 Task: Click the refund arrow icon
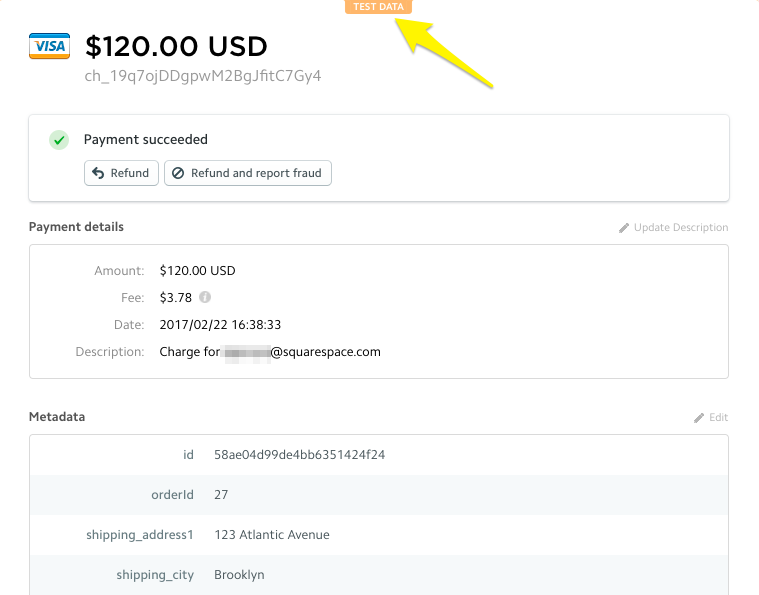point(98,173)
